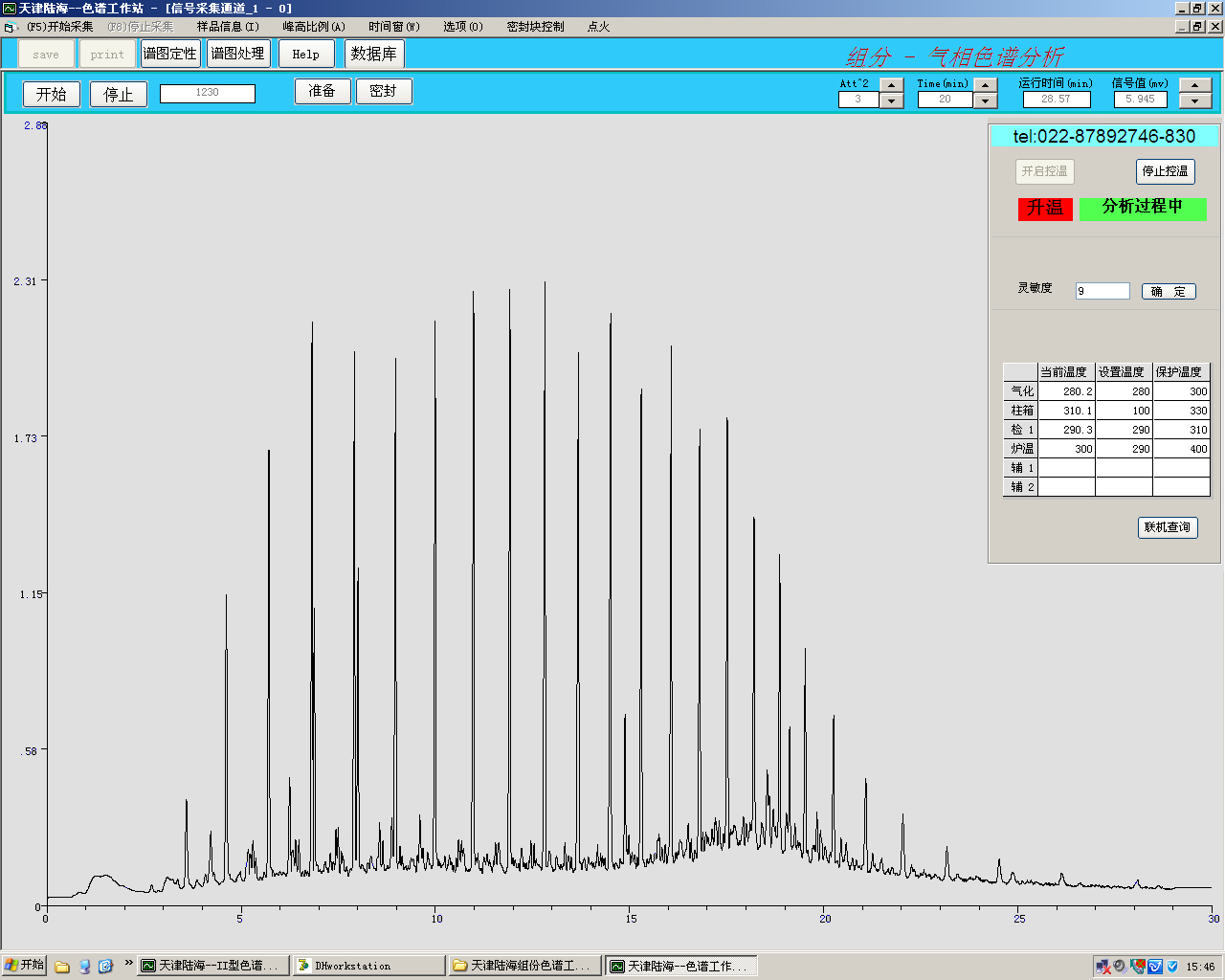Decrease Time(min) with the down arrow
This screenshot has height=980, width=1225.
[x=986, y=100]
